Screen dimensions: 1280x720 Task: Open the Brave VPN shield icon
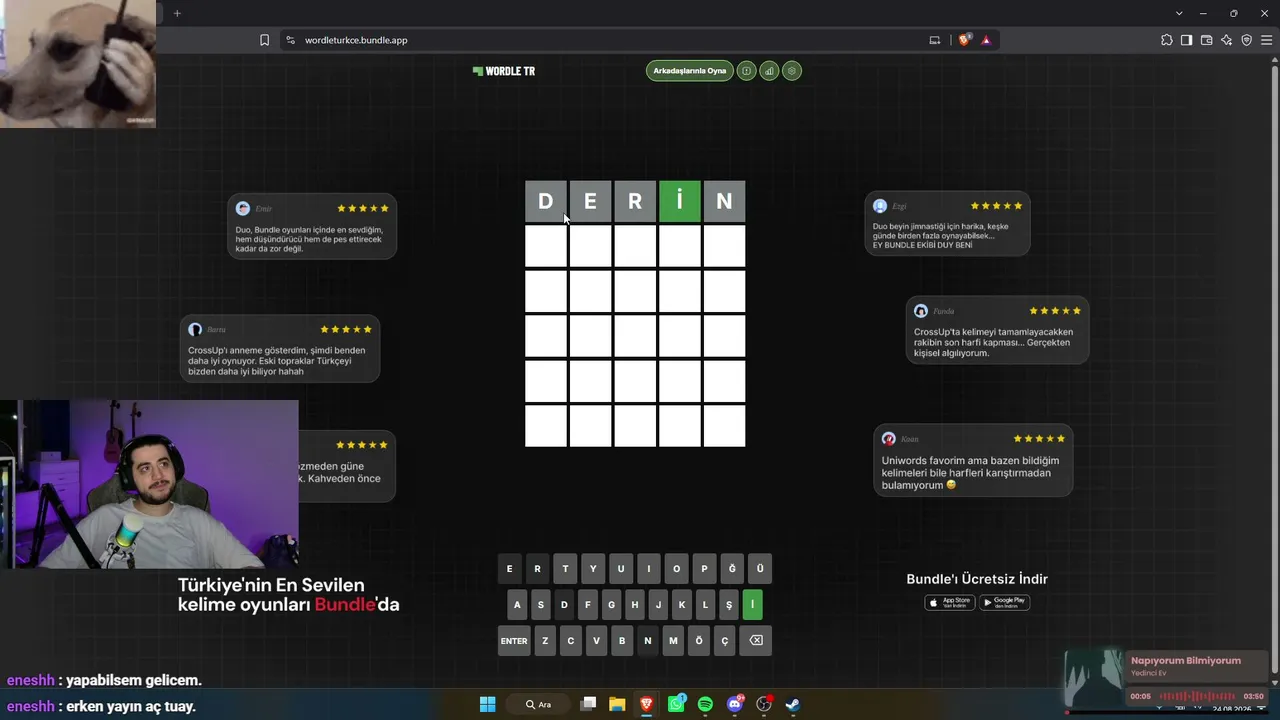(1246, 40)
